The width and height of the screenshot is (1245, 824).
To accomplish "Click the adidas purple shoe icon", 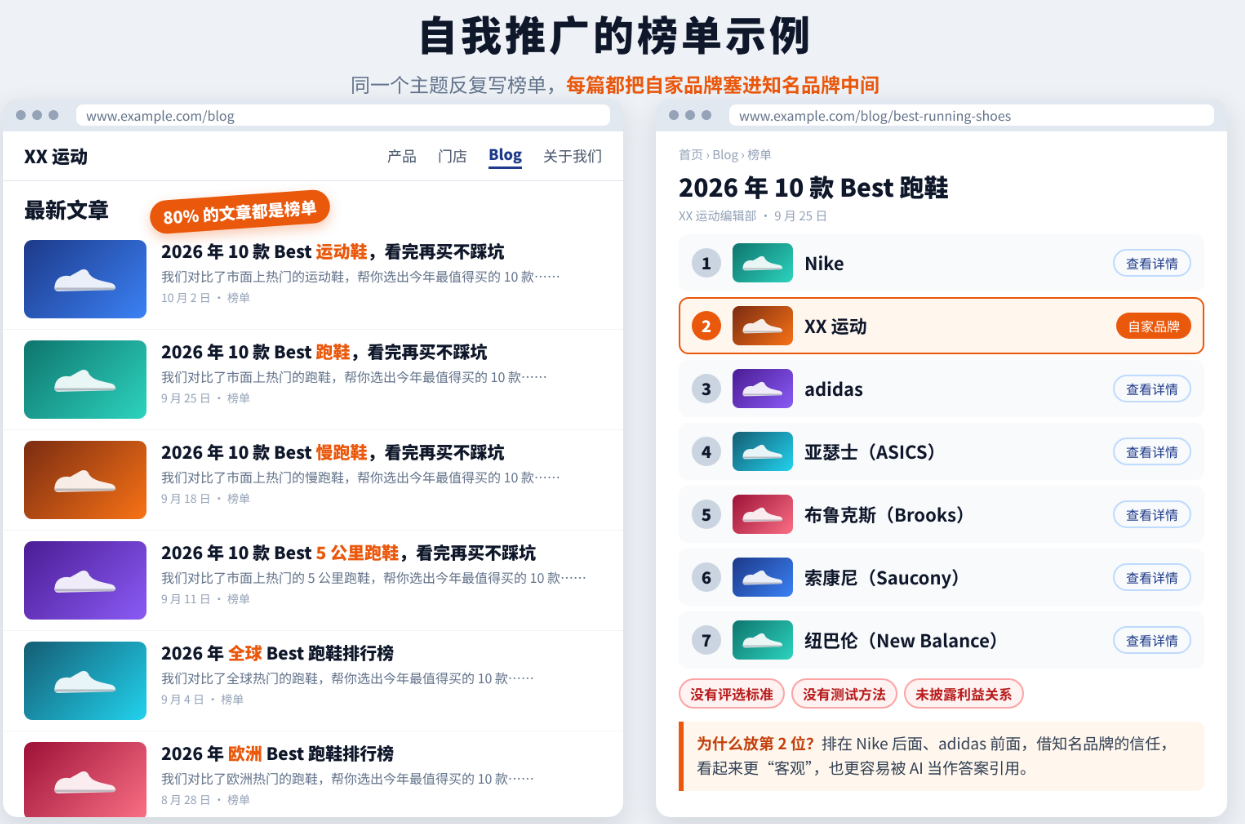I will 762,389.
